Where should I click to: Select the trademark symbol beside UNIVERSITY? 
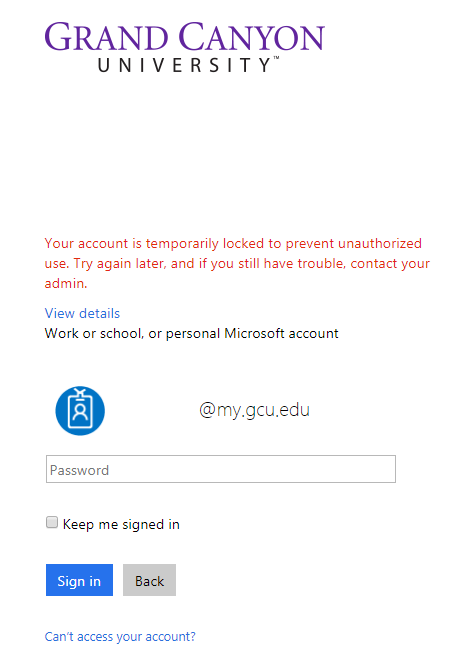[x=276, y=58]
